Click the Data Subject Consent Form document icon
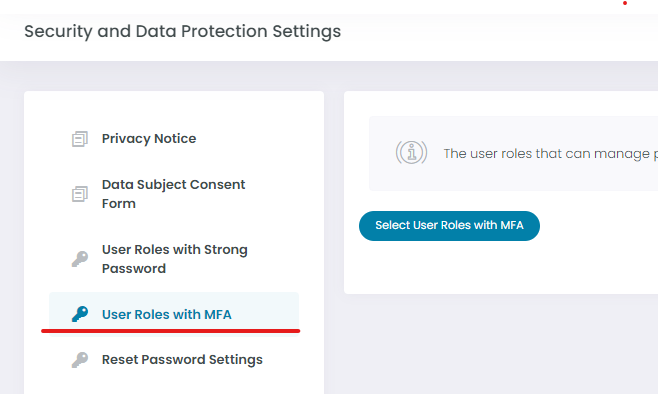 pos(80,194)
